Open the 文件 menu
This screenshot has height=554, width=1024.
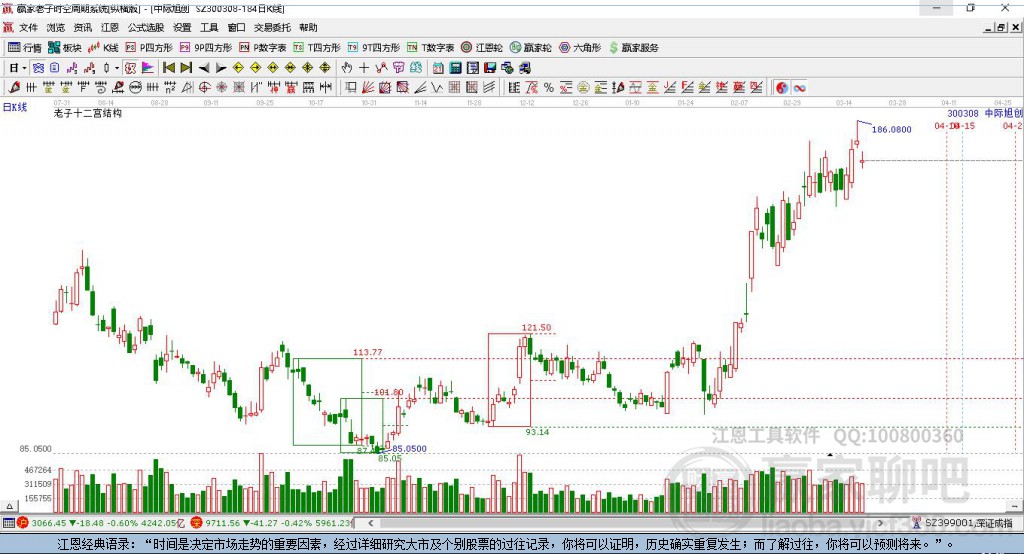[28, 27]
